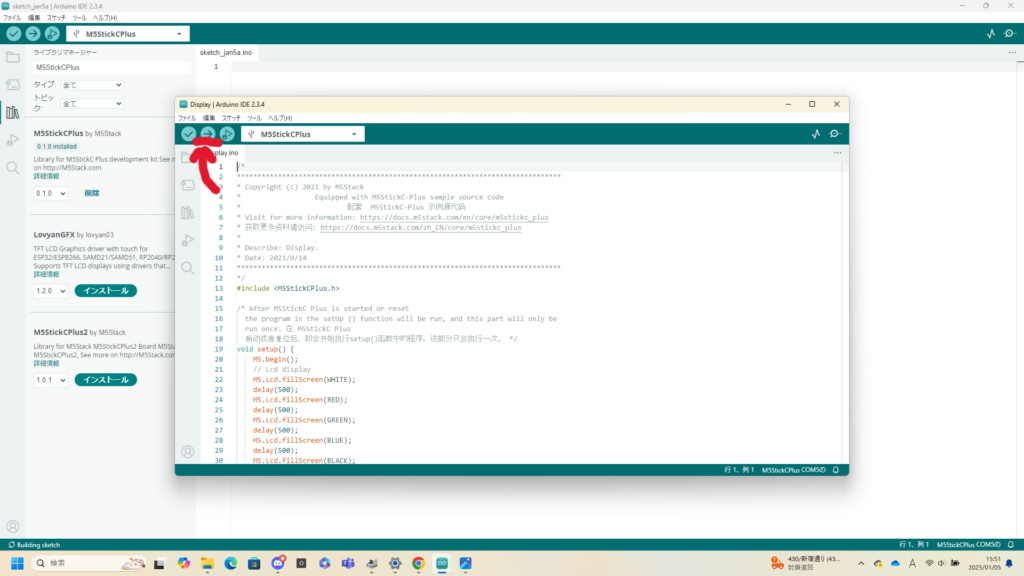
Task: Open Debug panel in sketch_jan5a sidebar
Action: (12, 140)
